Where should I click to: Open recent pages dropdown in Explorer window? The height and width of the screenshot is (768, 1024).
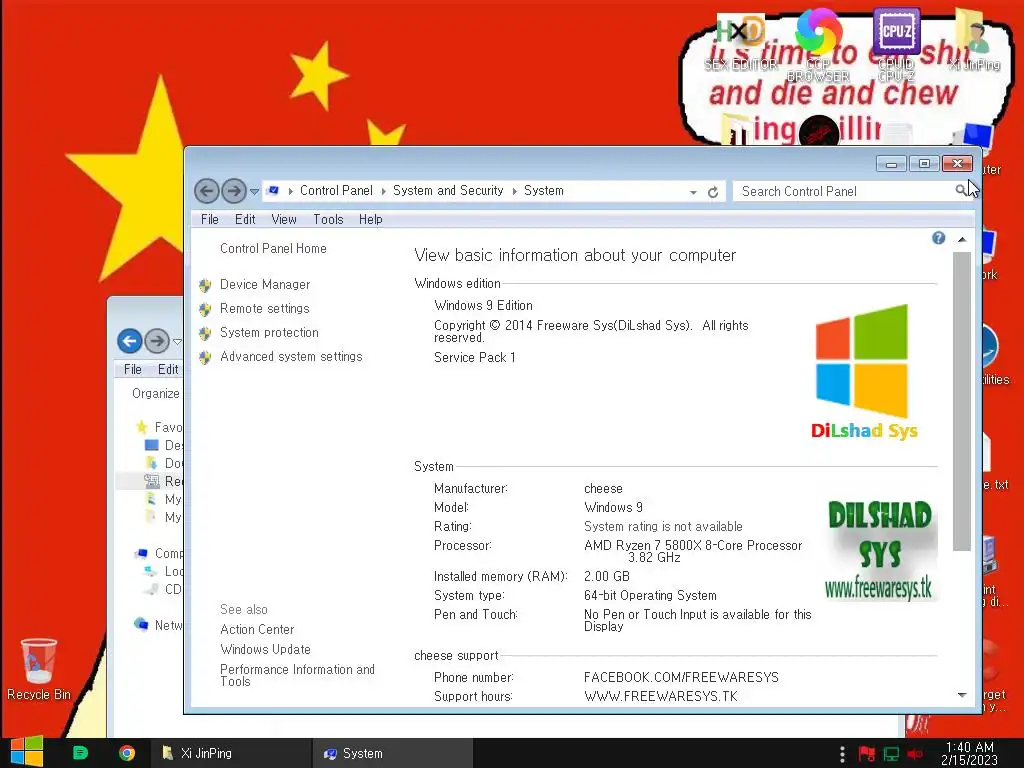pyautogui.click(x=177, y=342)
